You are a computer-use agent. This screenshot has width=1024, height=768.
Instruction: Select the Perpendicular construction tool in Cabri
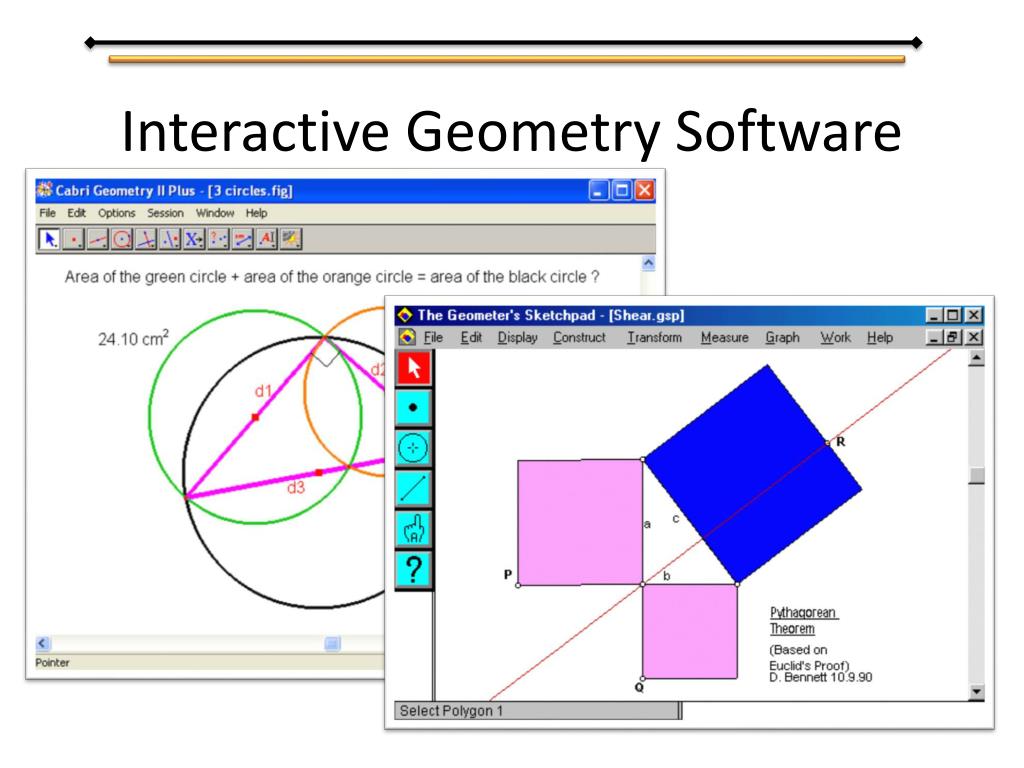click(x=146, y=240)
